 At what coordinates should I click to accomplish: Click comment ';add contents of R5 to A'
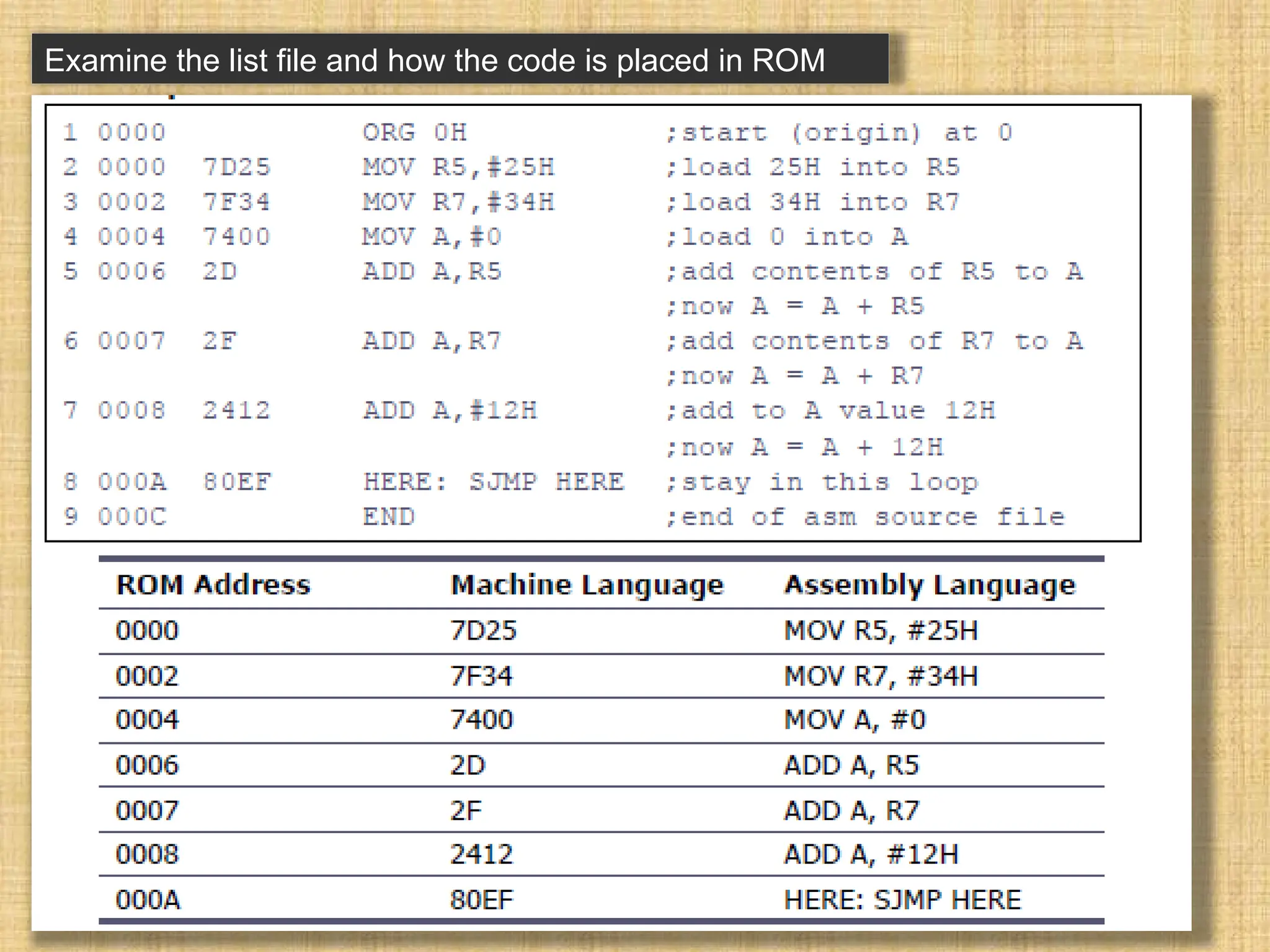click(x=874, y=271)
